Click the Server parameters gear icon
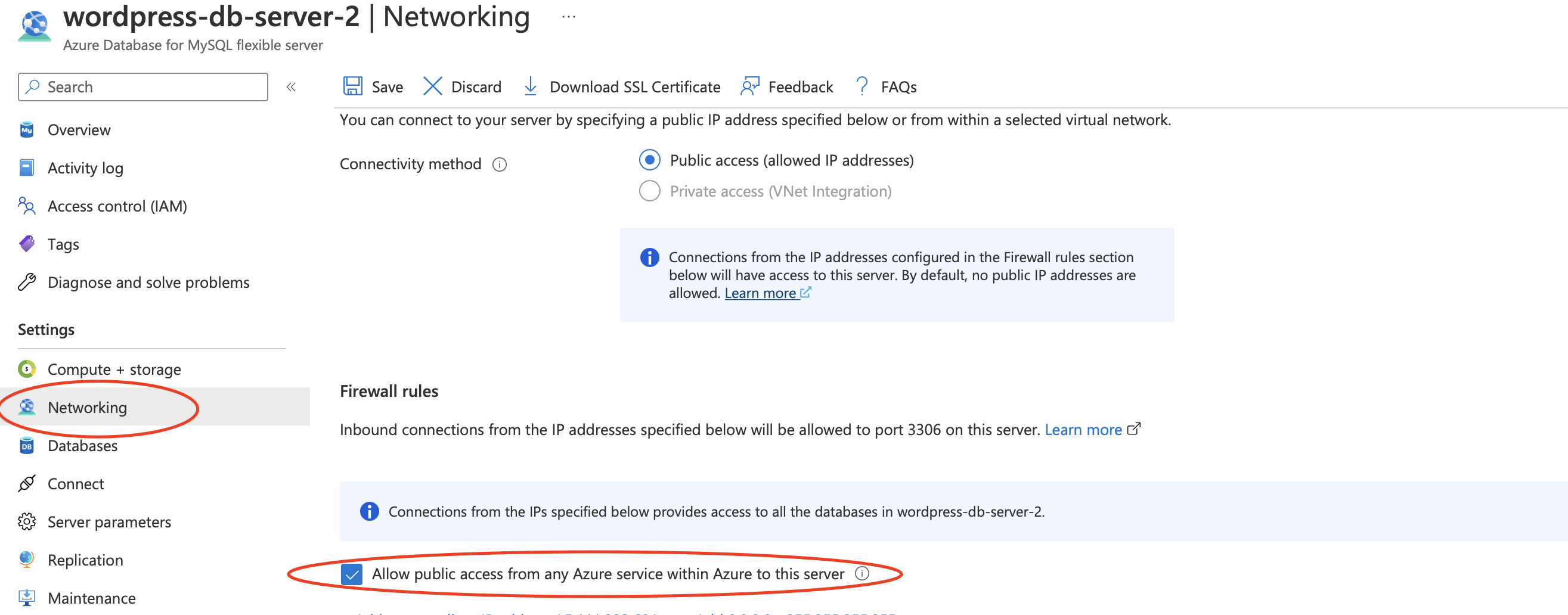Image resolution: width=1568 pixels, height=615 pixels. click(x=27, y=521)
